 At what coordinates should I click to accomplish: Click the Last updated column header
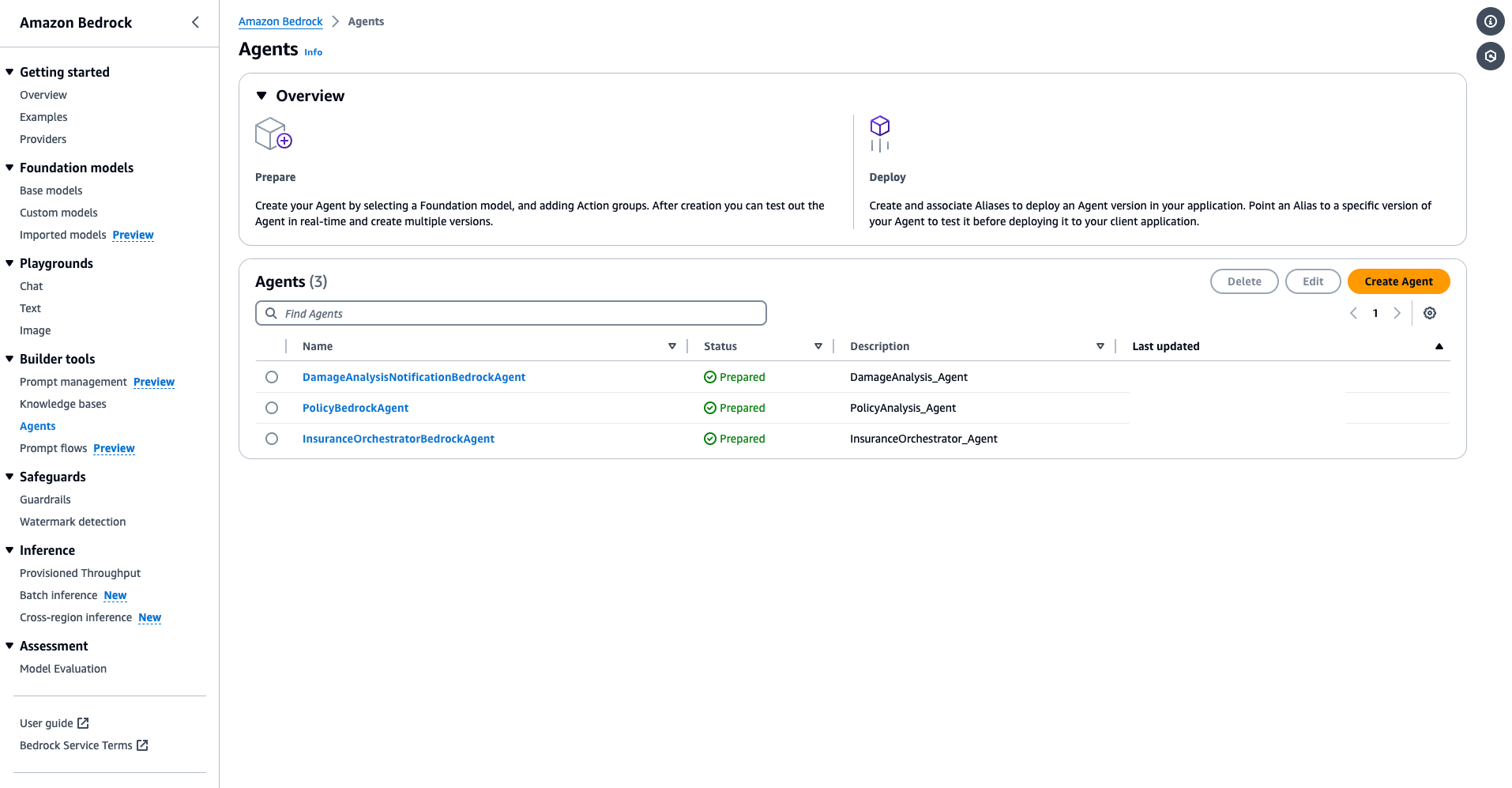1165,346
